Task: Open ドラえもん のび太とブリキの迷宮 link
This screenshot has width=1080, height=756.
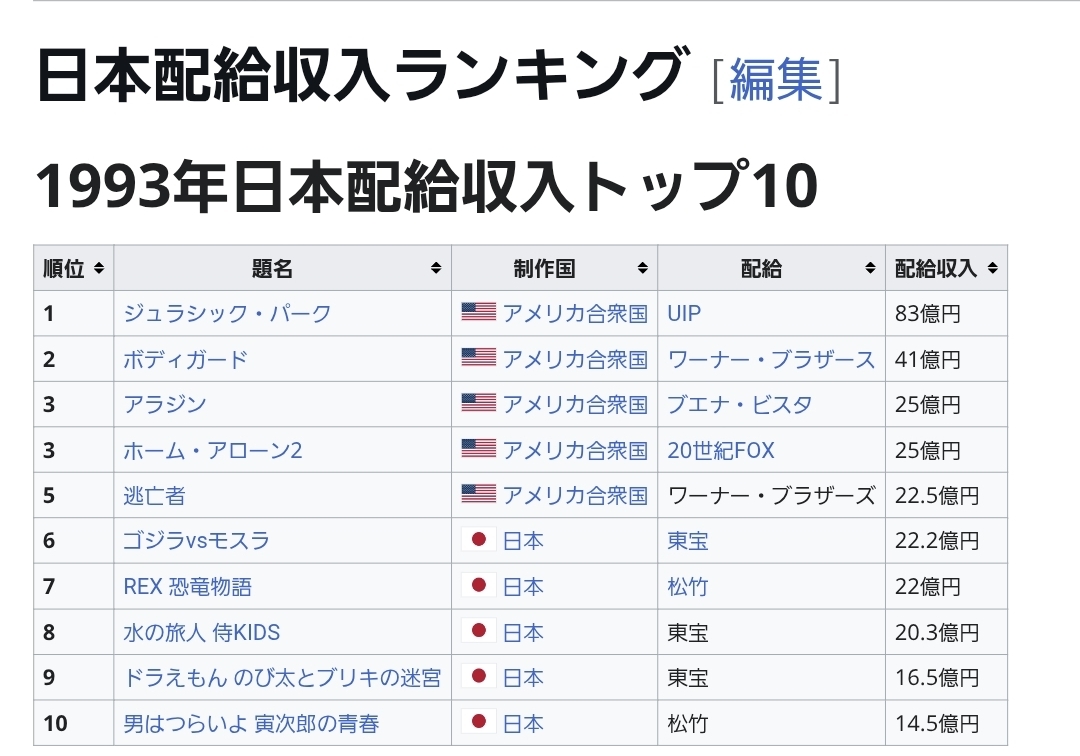Action: pos(281,678)
